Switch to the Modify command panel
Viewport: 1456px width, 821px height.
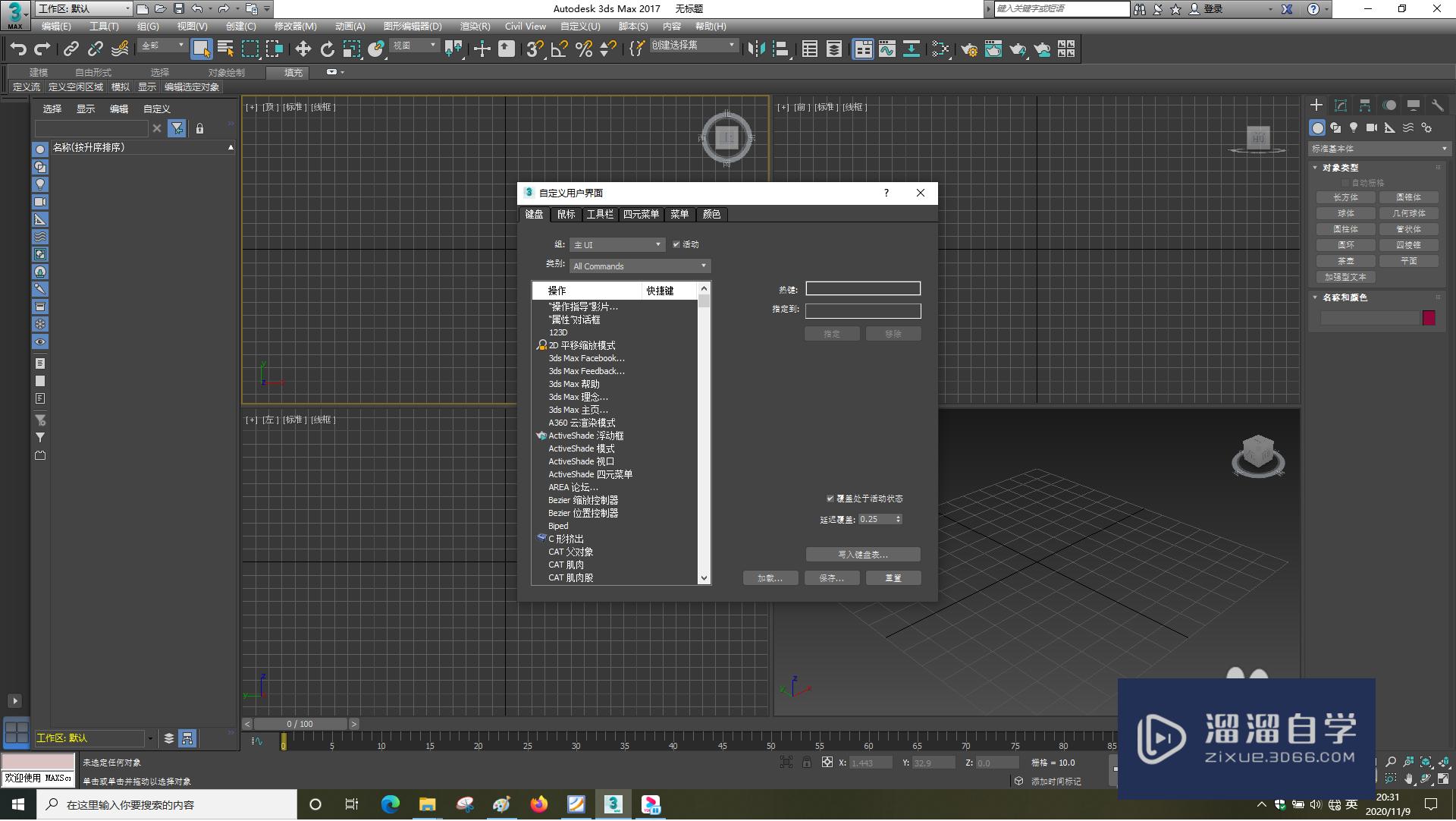[x=1341, y=105]
